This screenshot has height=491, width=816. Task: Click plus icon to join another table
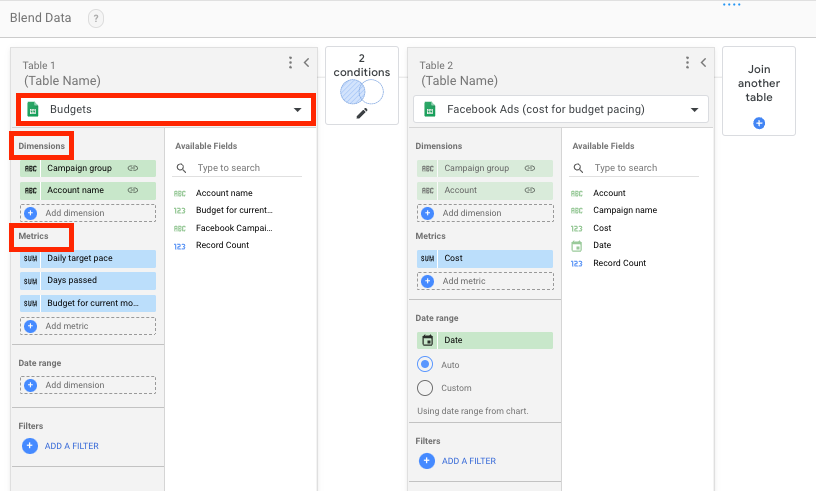[758, 123]
